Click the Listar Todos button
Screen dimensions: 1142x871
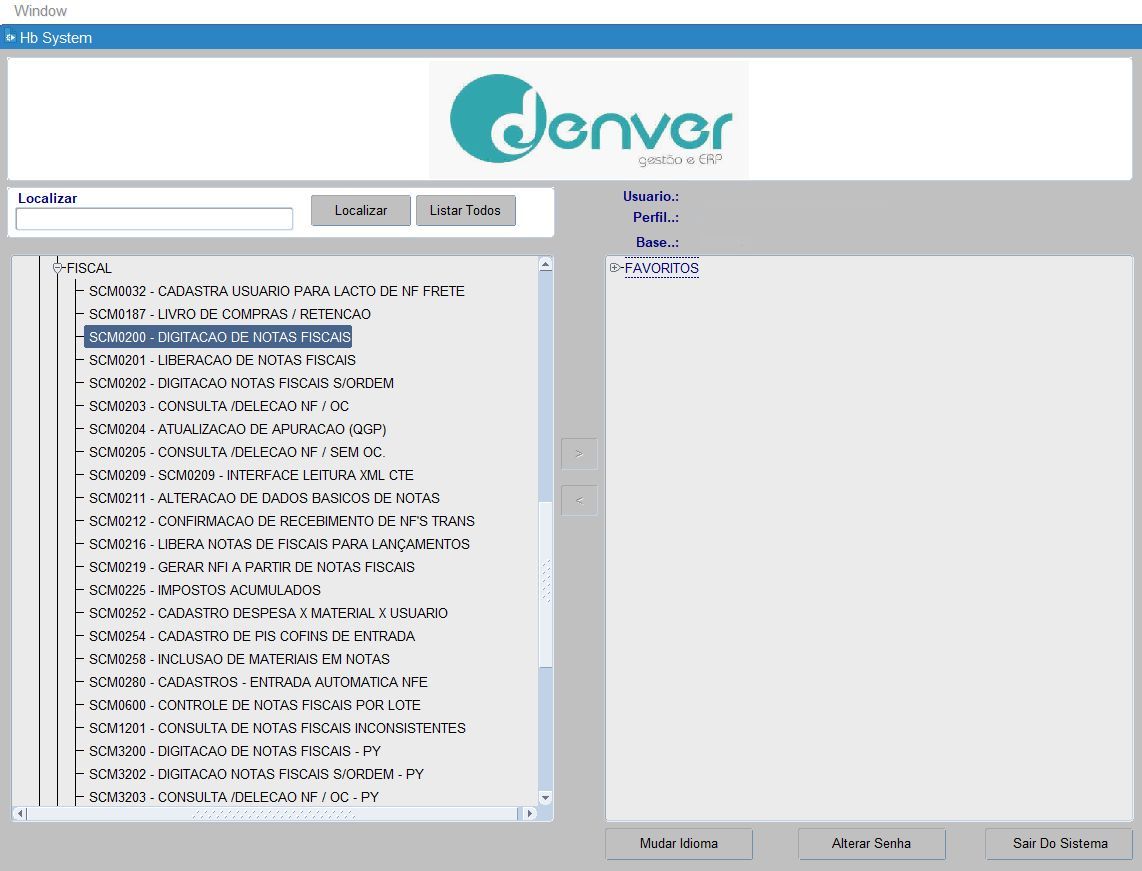click(x=465, y=210)
